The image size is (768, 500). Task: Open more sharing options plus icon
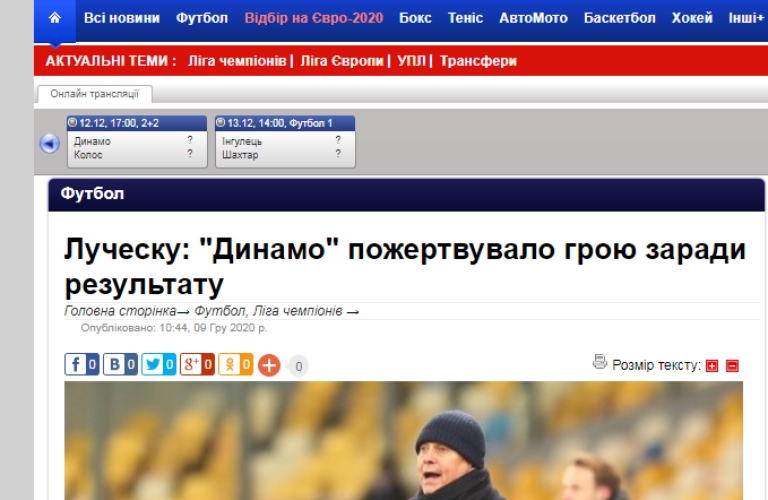(269, 365)
